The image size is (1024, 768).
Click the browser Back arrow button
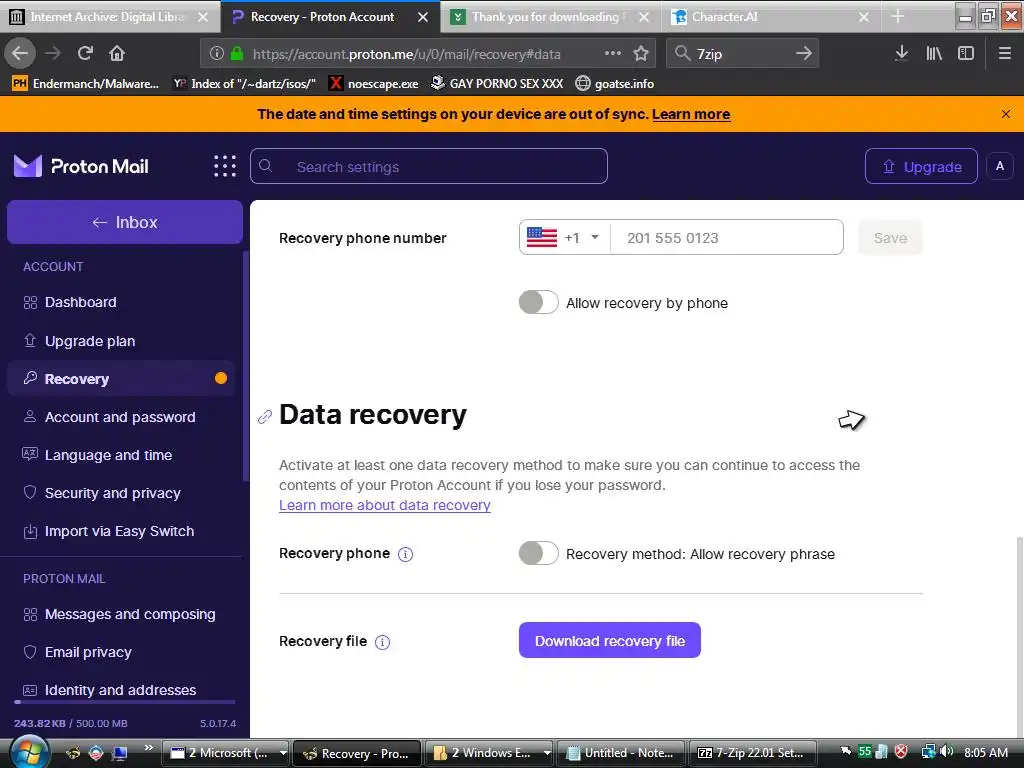point(20,53)
